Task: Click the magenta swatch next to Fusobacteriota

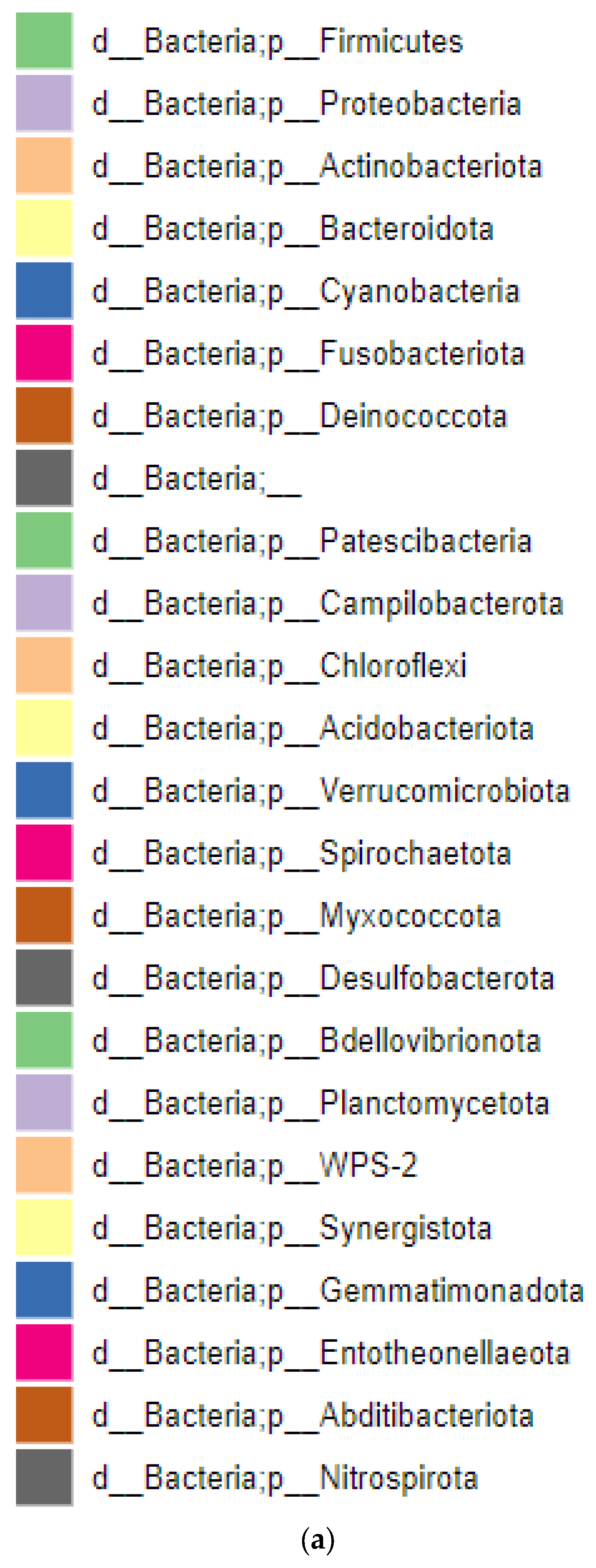Action: (x=44, y=353)
